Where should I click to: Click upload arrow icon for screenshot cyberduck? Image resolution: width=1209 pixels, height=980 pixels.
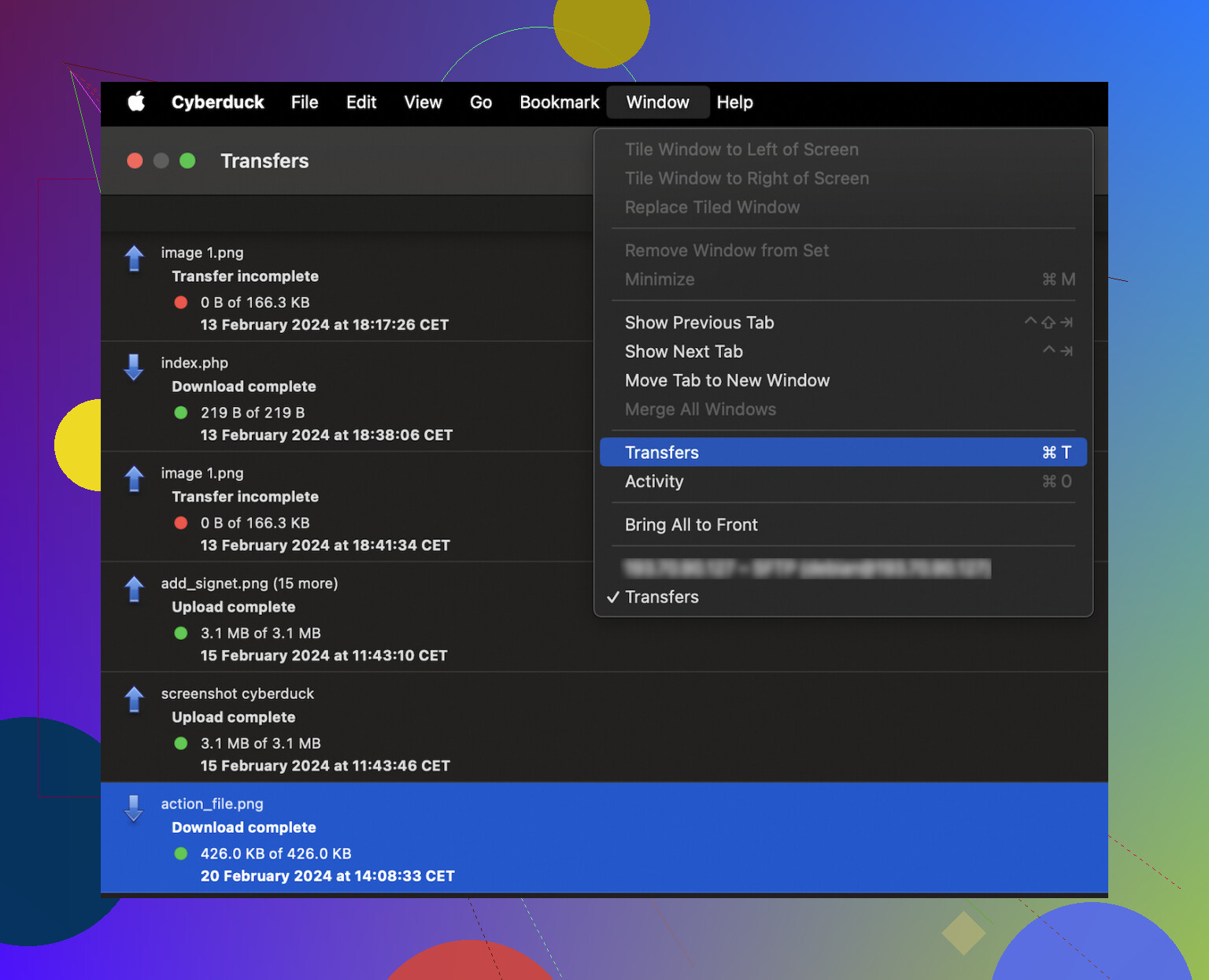coord(135,699)
